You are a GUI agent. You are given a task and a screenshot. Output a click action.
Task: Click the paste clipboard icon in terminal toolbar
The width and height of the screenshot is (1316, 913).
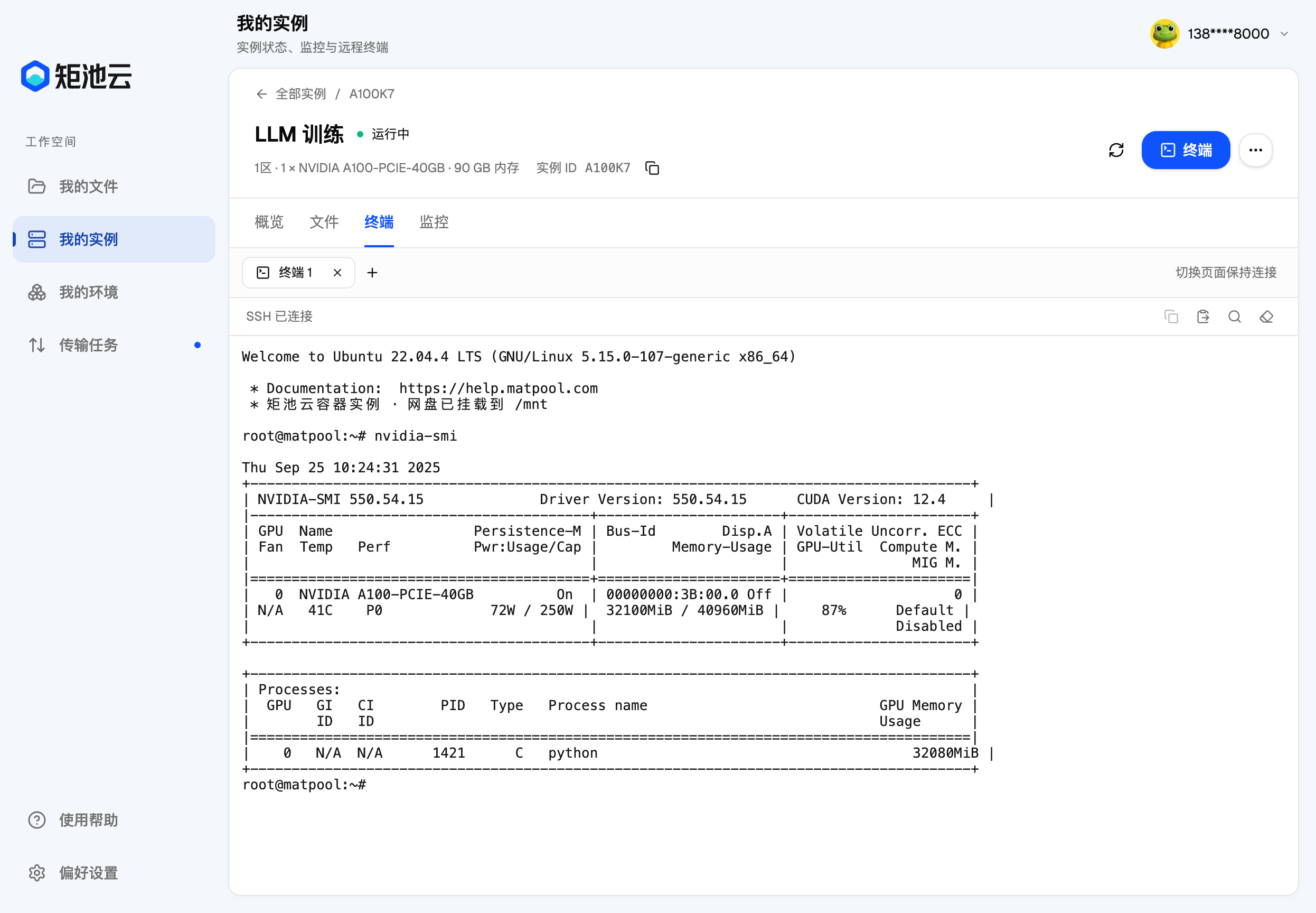coord(1203,316)
